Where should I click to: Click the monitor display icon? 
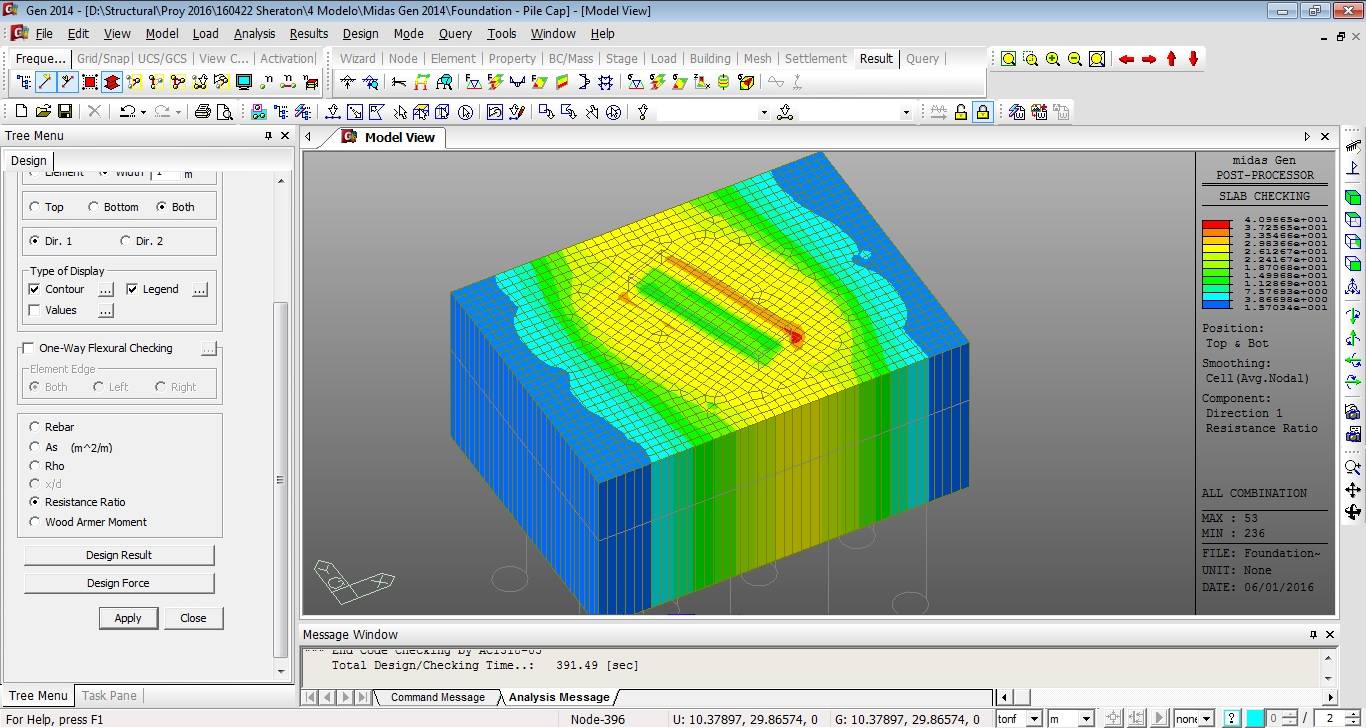pos(243,82)
